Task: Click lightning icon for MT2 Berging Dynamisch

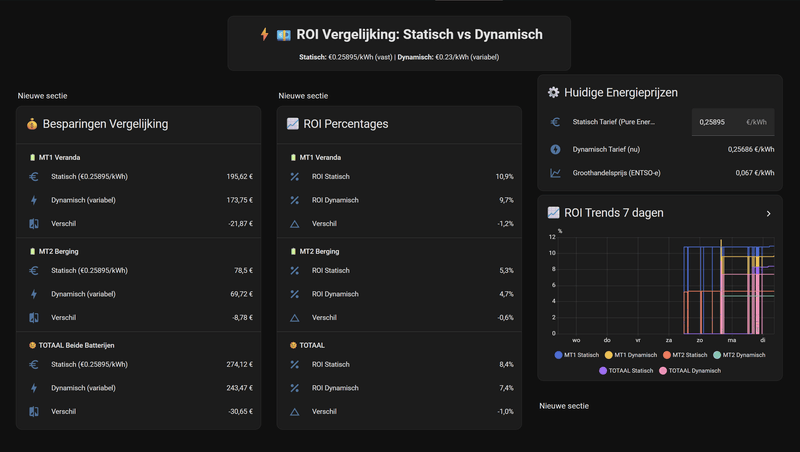Action: 34,294
